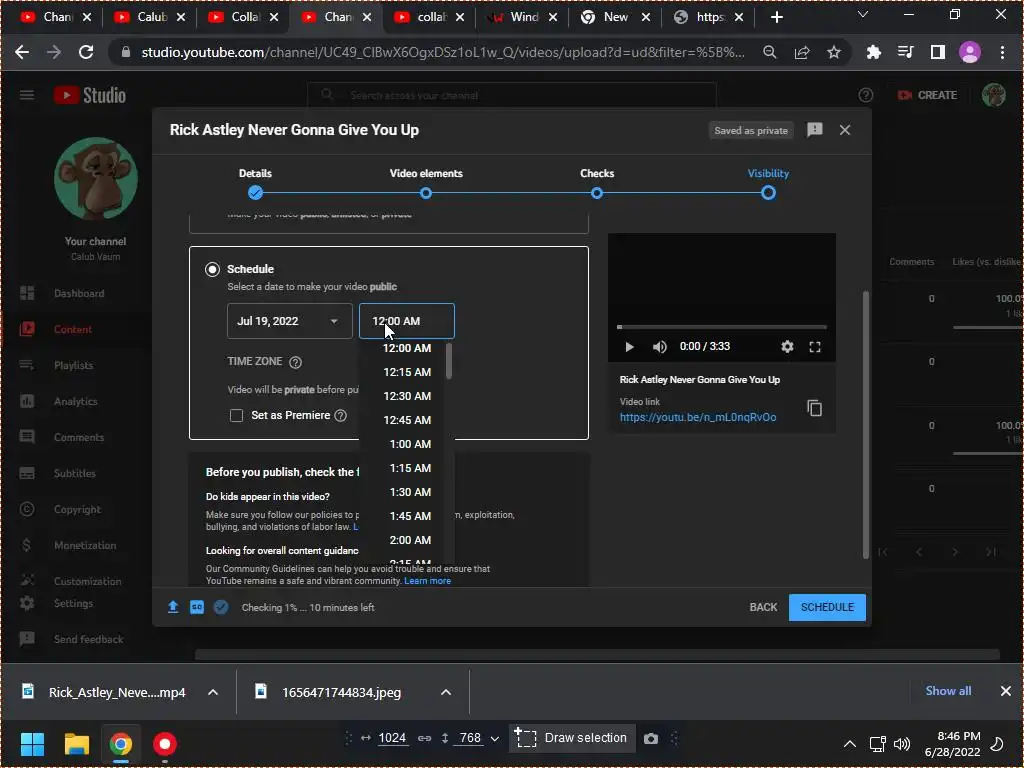Bookmark this page with star icon

point(833,52)
